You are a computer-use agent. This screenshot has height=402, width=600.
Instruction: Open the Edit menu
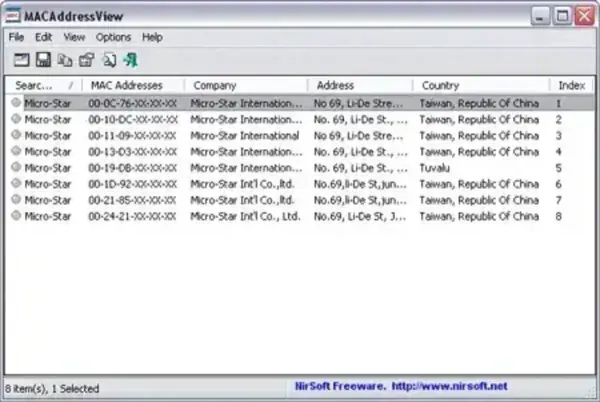pyautogui.click(x=44, y=37)
